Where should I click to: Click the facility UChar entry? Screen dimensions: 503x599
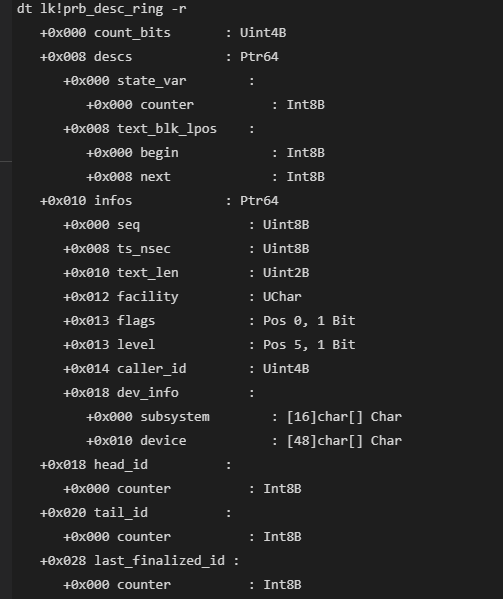[x=182, y=297]
